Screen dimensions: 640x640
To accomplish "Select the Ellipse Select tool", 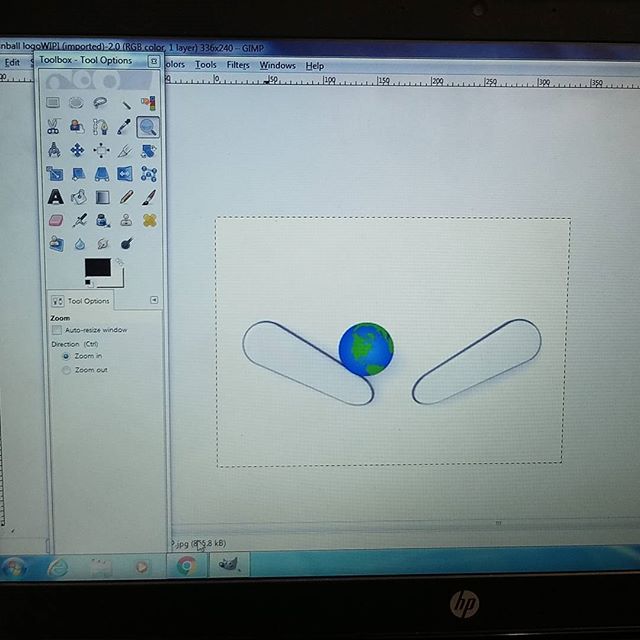I will coord(77,102).
